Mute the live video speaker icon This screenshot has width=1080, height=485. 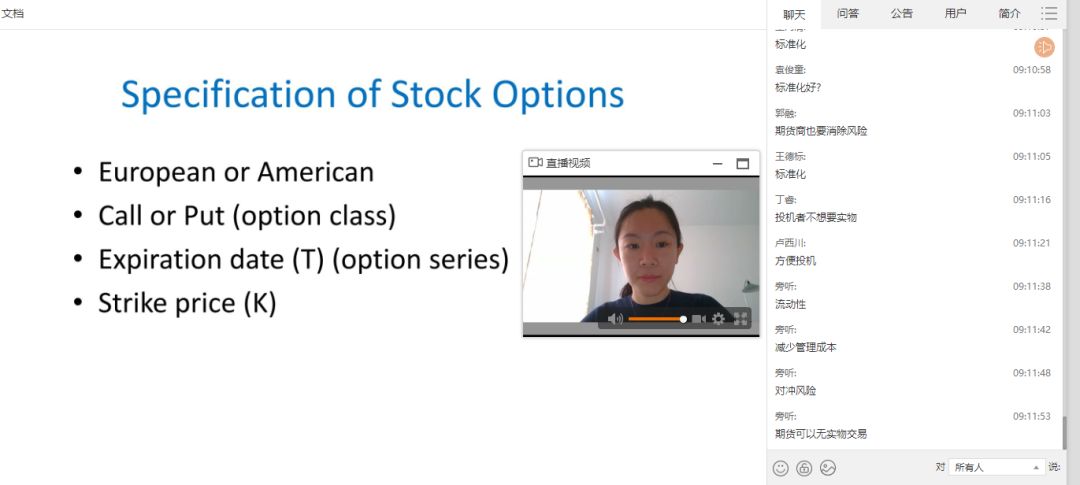coord(615,319)
